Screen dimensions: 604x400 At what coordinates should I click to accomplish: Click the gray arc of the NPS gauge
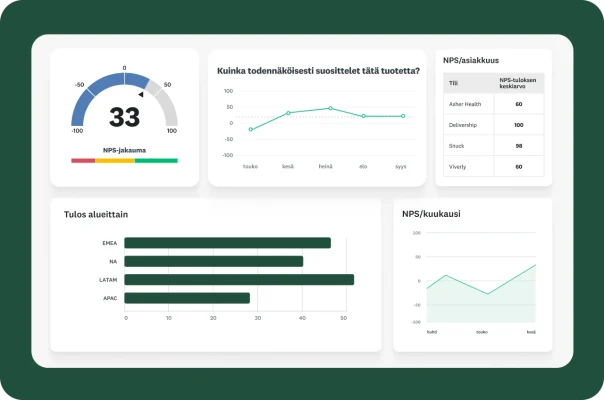coord(164,99)
